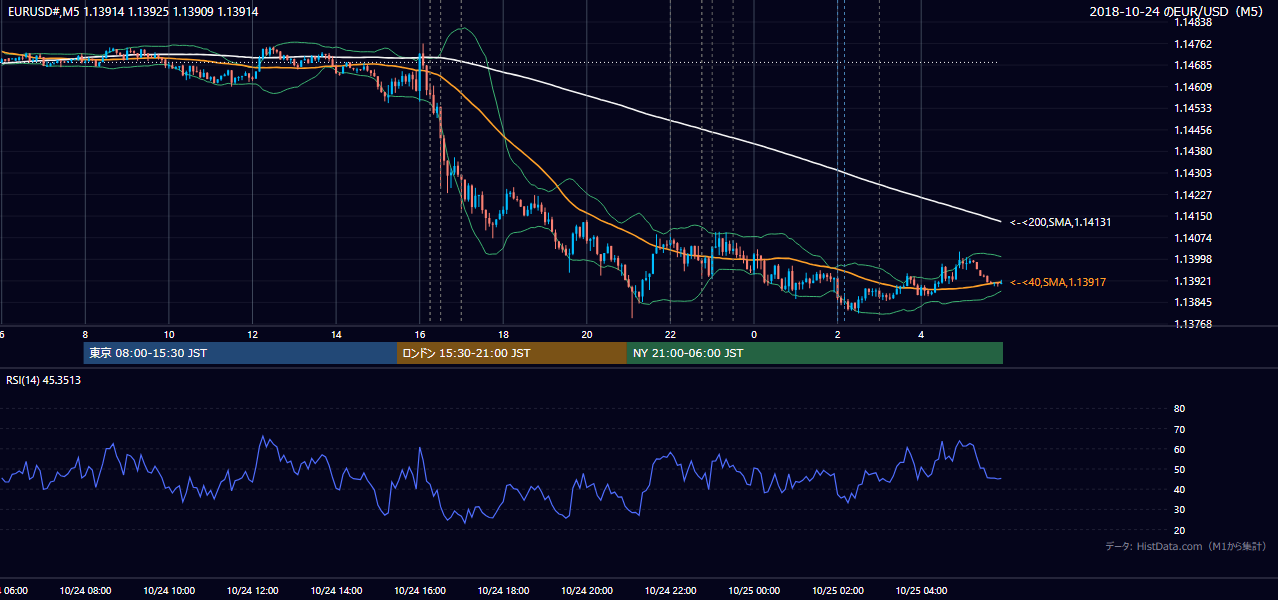
Task: Click price axis value 1.14150
Action: click(x=1193, y=216)
